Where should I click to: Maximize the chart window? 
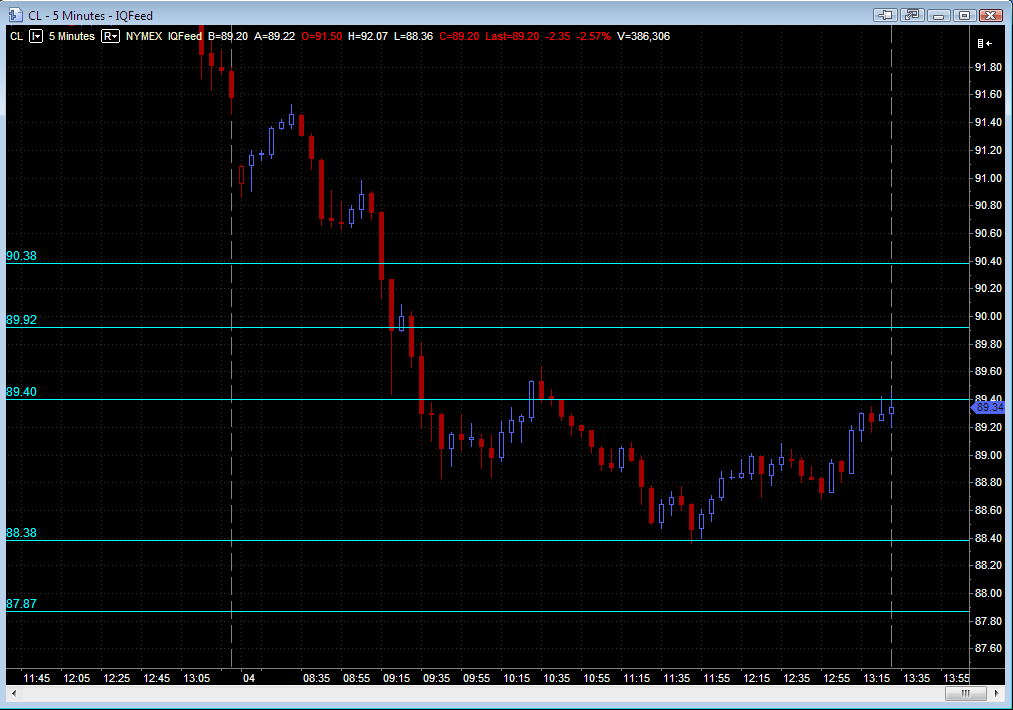coord(965,15)
